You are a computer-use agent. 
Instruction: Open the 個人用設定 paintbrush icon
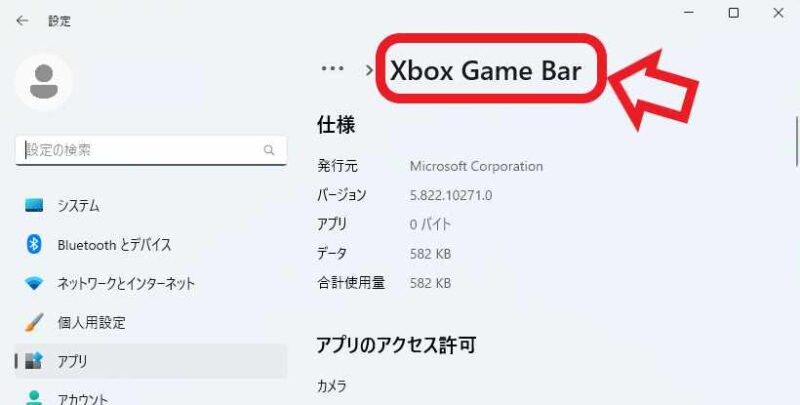(34, 322)
